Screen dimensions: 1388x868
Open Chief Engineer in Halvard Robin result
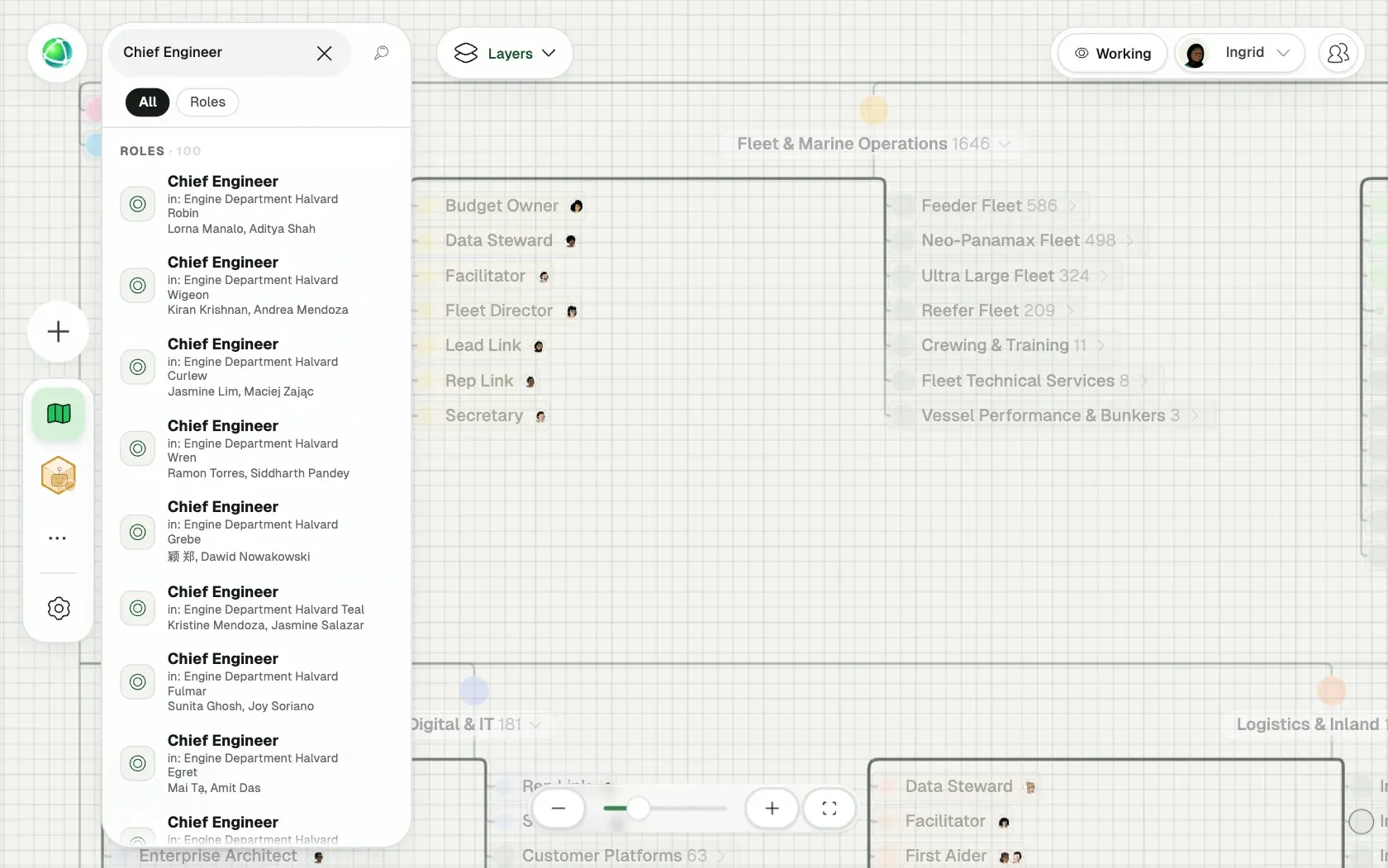(256, 205)
